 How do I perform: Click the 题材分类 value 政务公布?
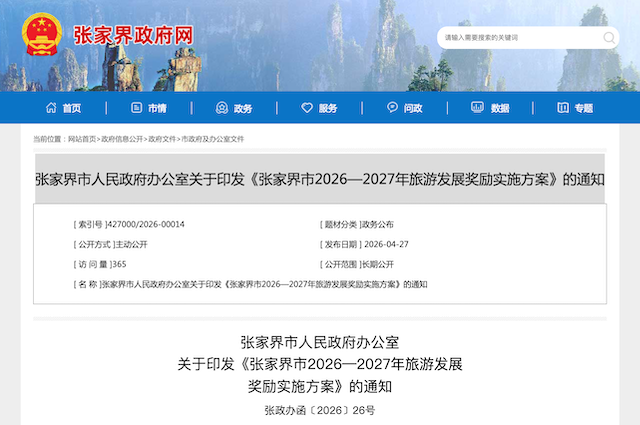(x=378, y=225)
